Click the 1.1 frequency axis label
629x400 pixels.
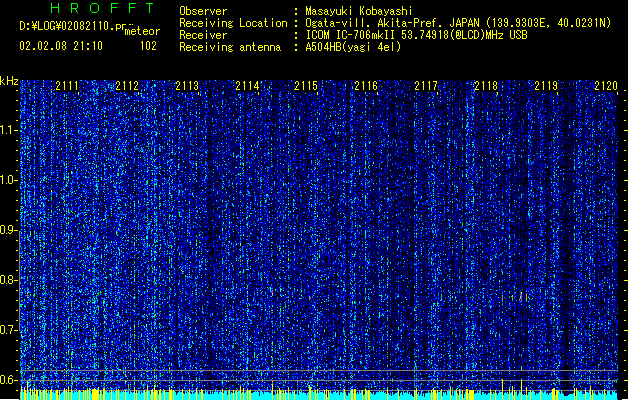(x=8, y=130)
